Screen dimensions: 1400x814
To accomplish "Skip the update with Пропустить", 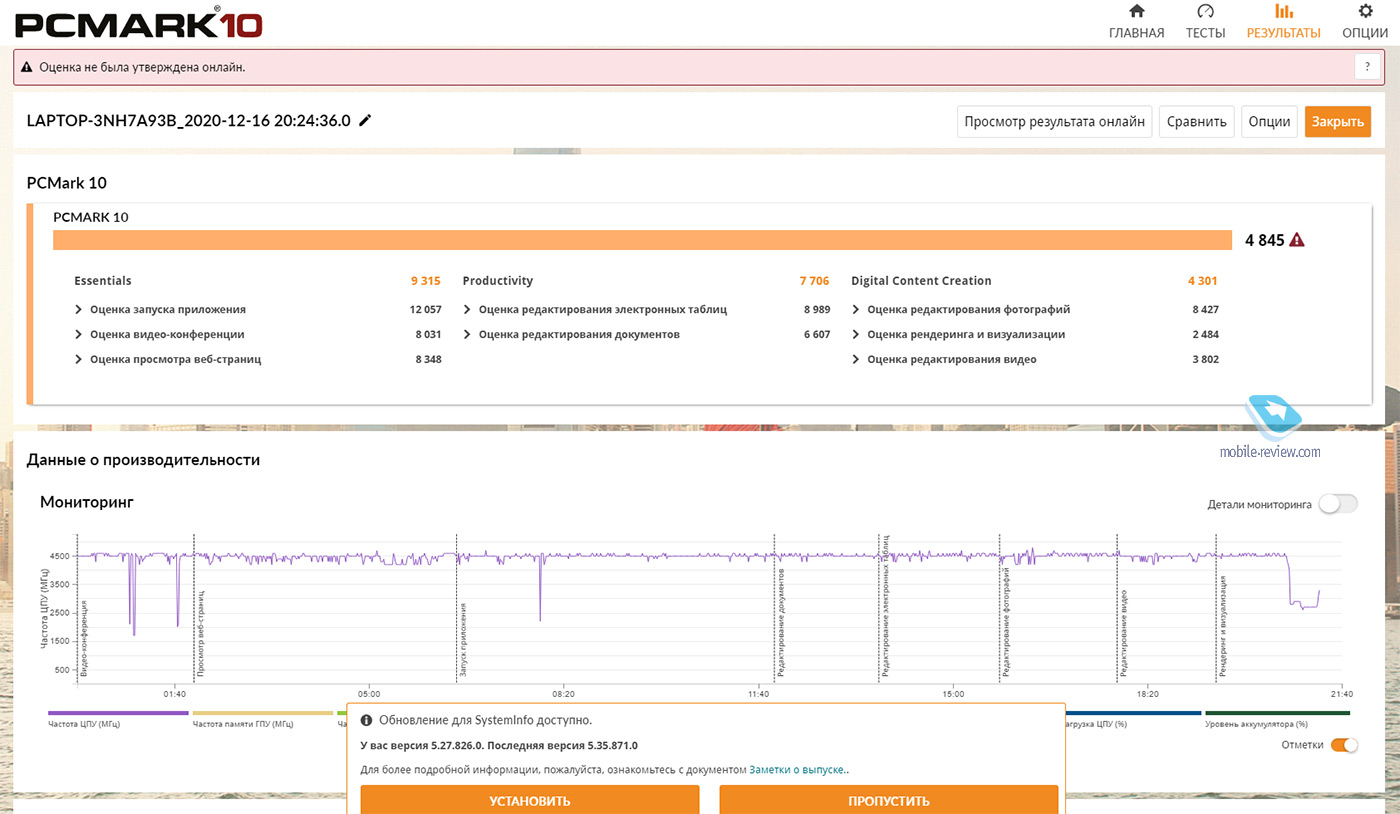I will click(x=889, y=800).
